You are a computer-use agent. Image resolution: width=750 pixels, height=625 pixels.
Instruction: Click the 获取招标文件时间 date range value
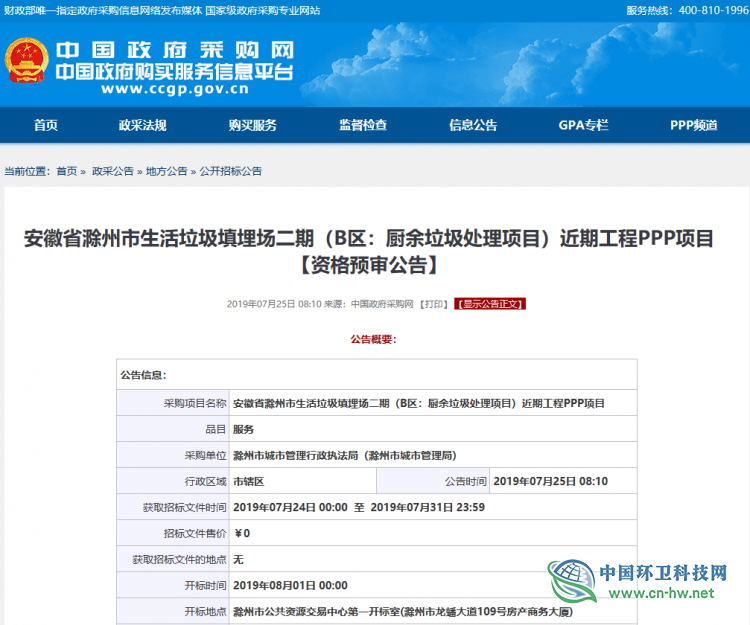(x=359, y=507)
